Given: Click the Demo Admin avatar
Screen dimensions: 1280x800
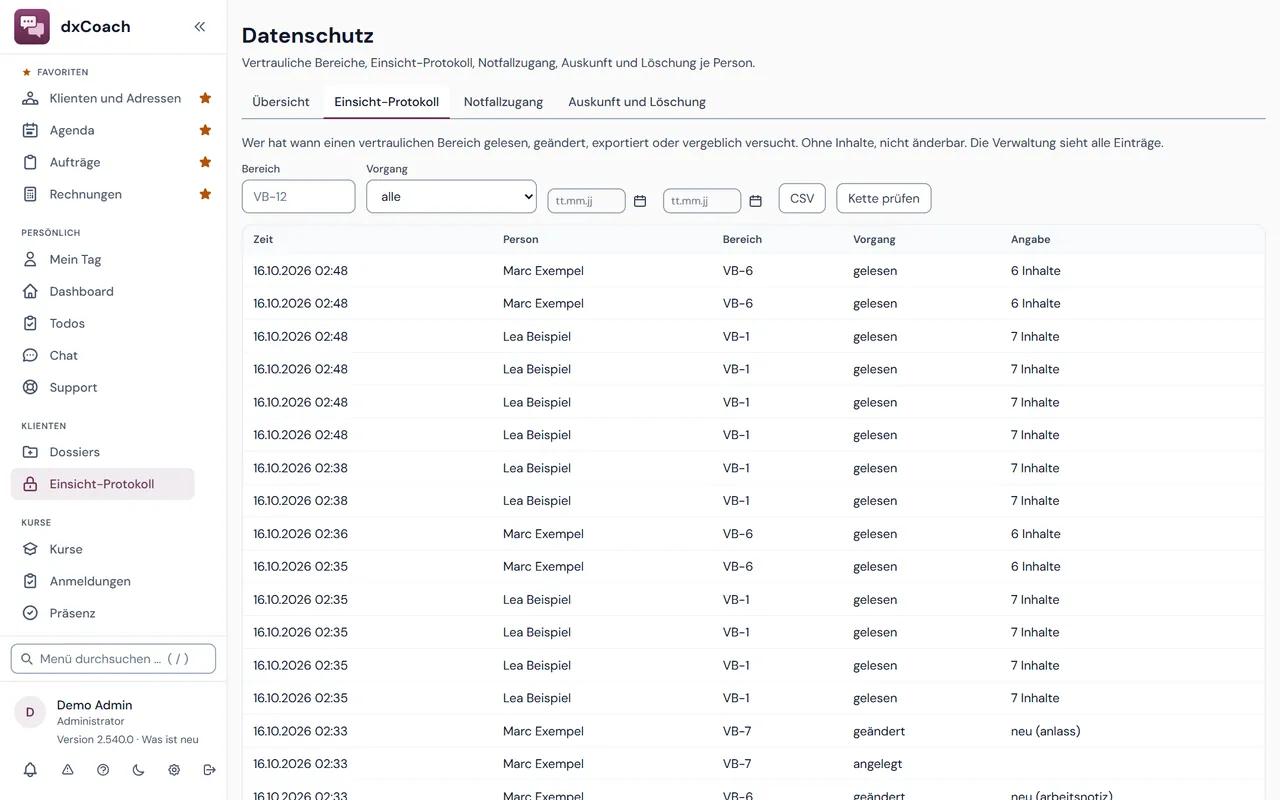Looking at the screenshot, I should pyautogui.click(x=30, y=712).
